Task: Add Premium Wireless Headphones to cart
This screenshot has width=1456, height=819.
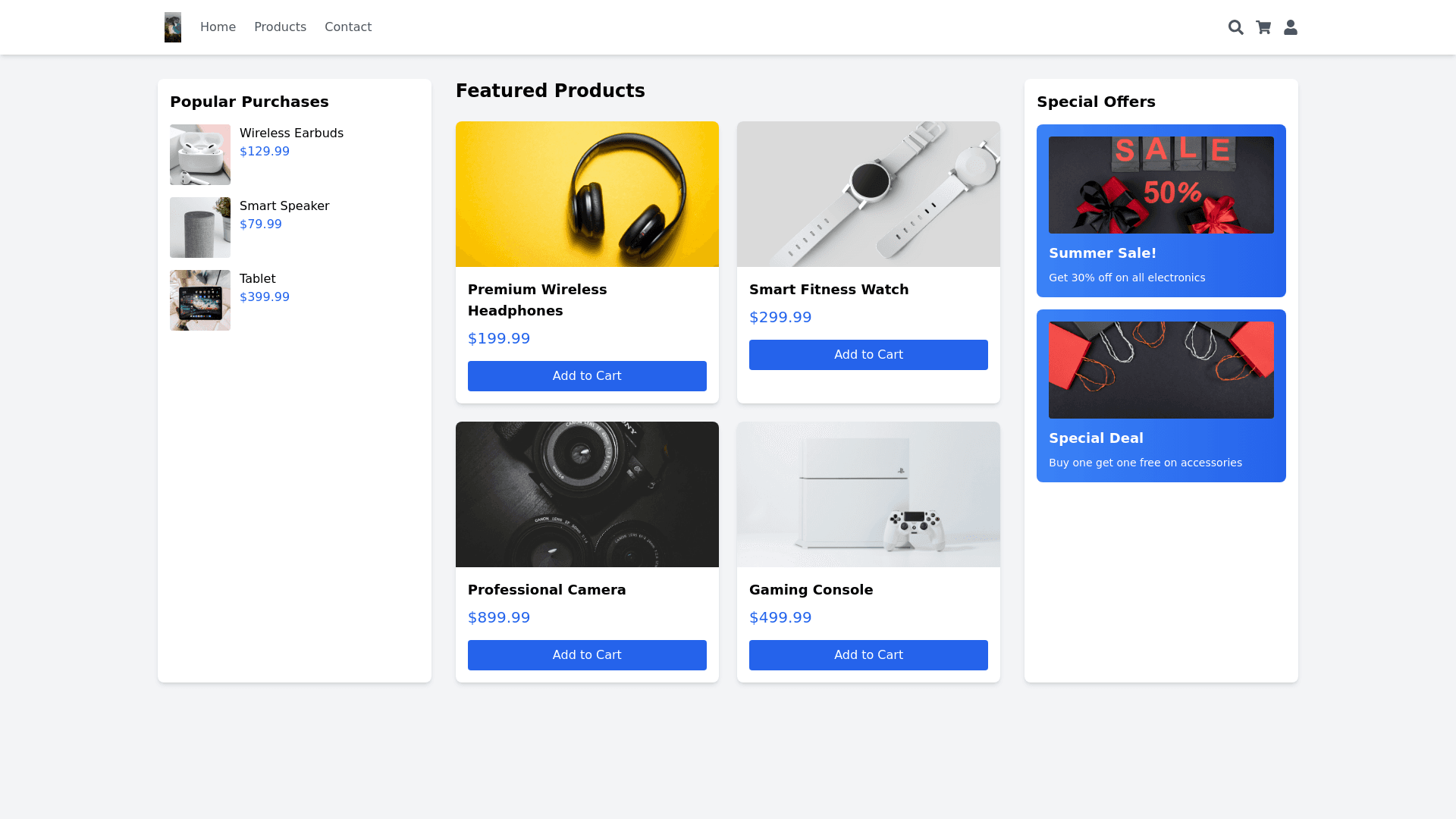Action: click(587, 376)
